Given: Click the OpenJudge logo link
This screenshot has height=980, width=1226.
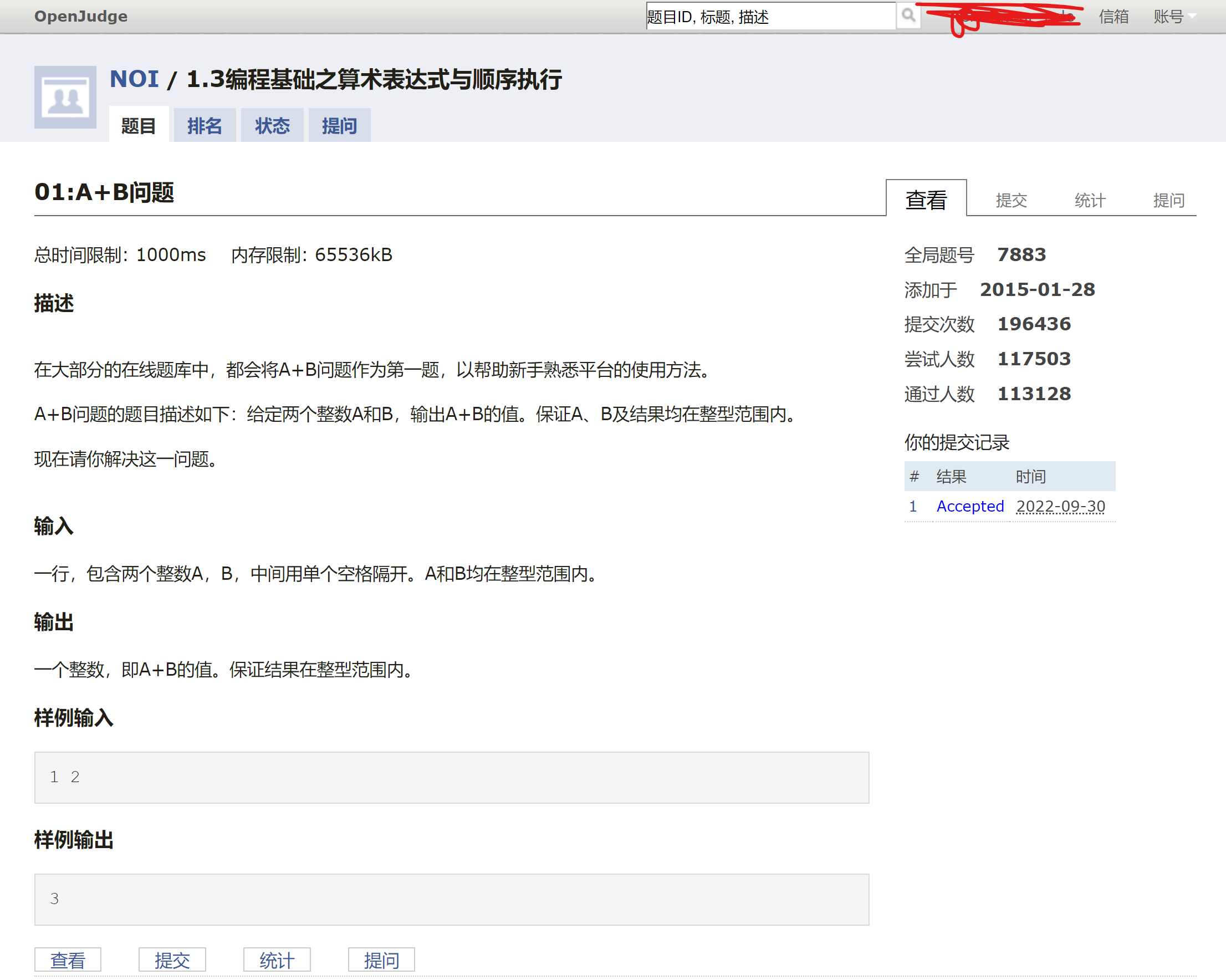Looking at the screenshot, I should coord(81,16).
